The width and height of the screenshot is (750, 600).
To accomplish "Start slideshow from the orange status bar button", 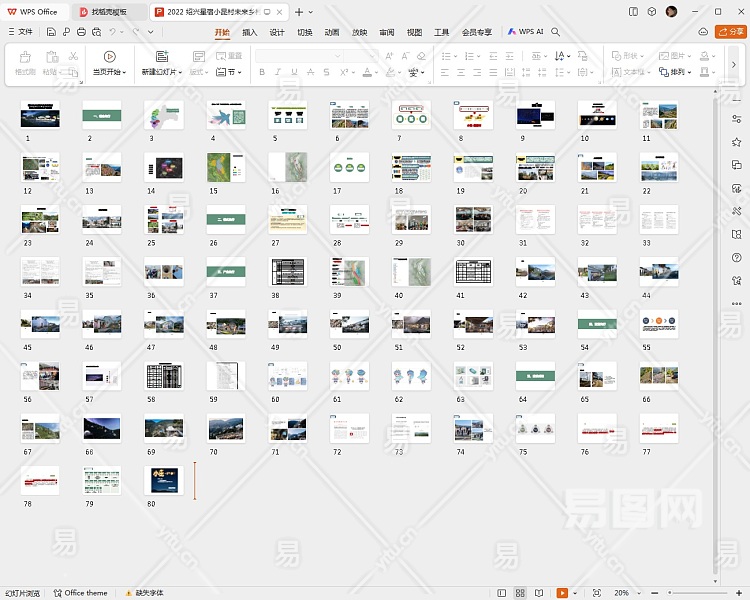I will pos(563,593).
